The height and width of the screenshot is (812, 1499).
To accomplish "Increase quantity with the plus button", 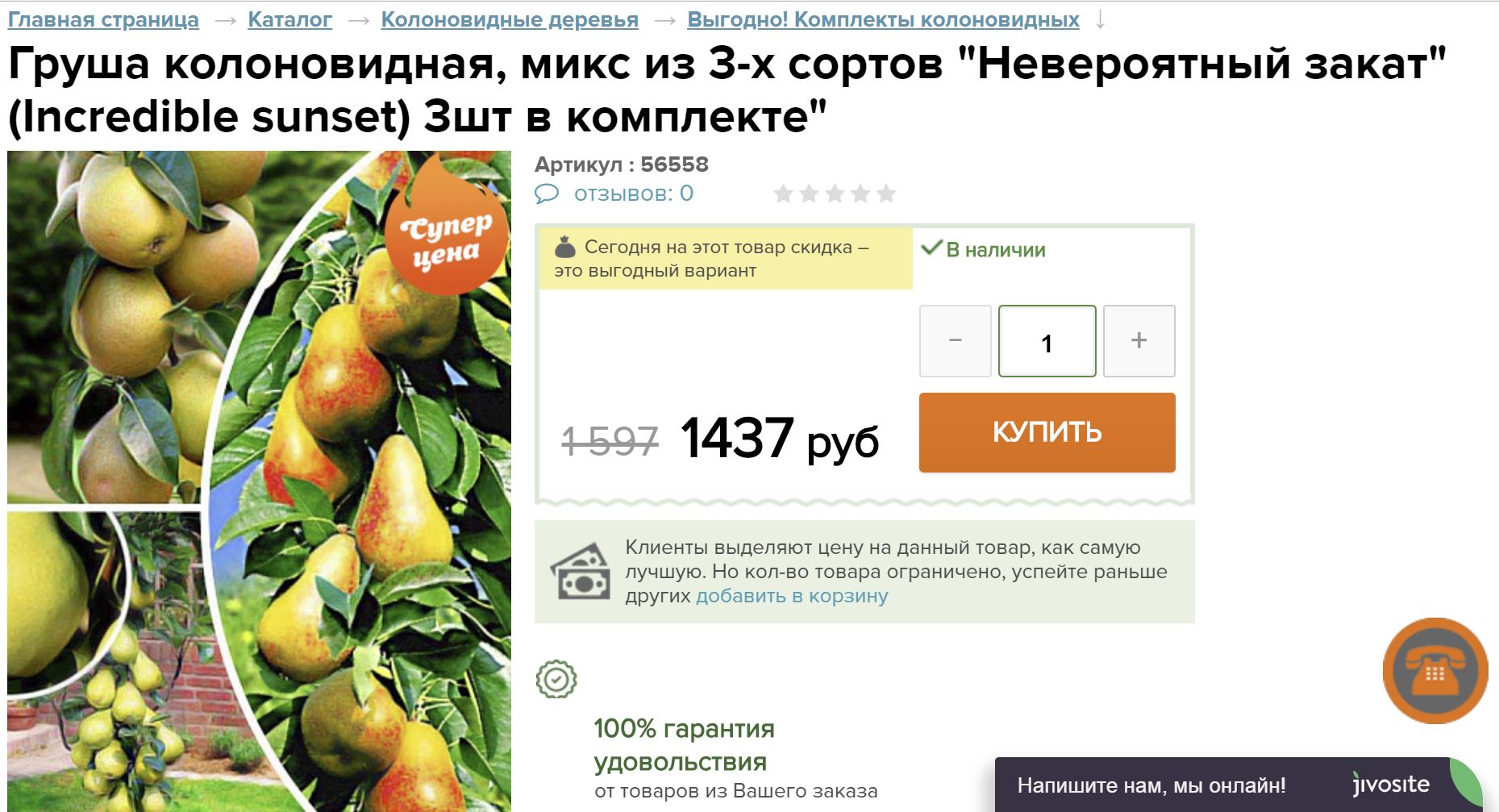I will pyautogui.click(x=1139, y=341).
